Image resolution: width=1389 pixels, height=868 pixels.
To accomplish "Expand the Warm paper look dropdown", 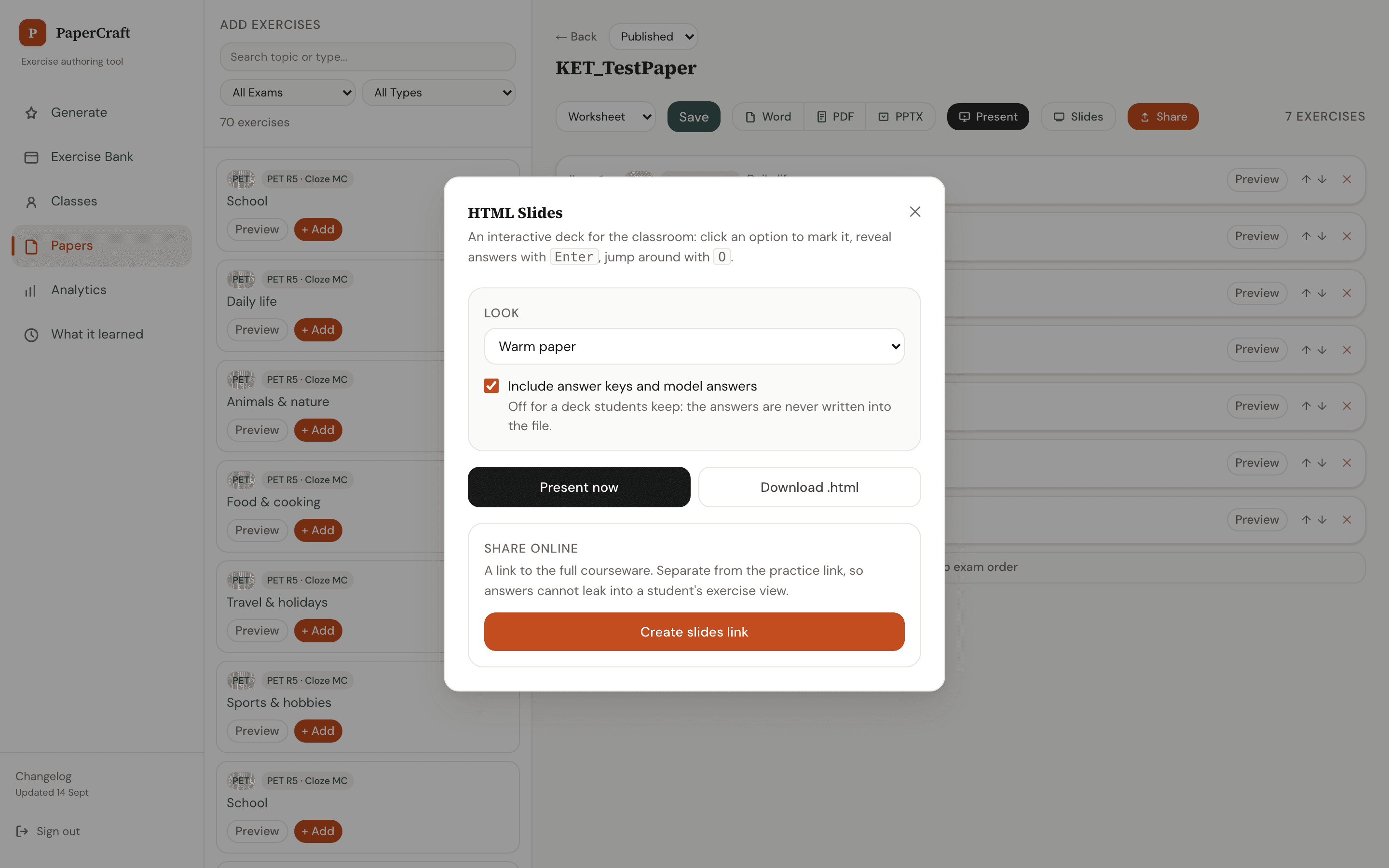I will (x=694, y=346).
